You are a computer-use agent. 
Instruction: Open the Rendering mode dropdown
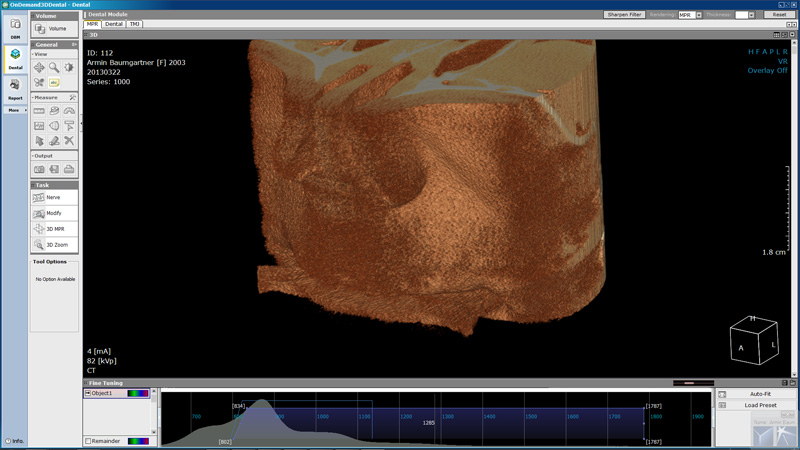pos(690,15)
